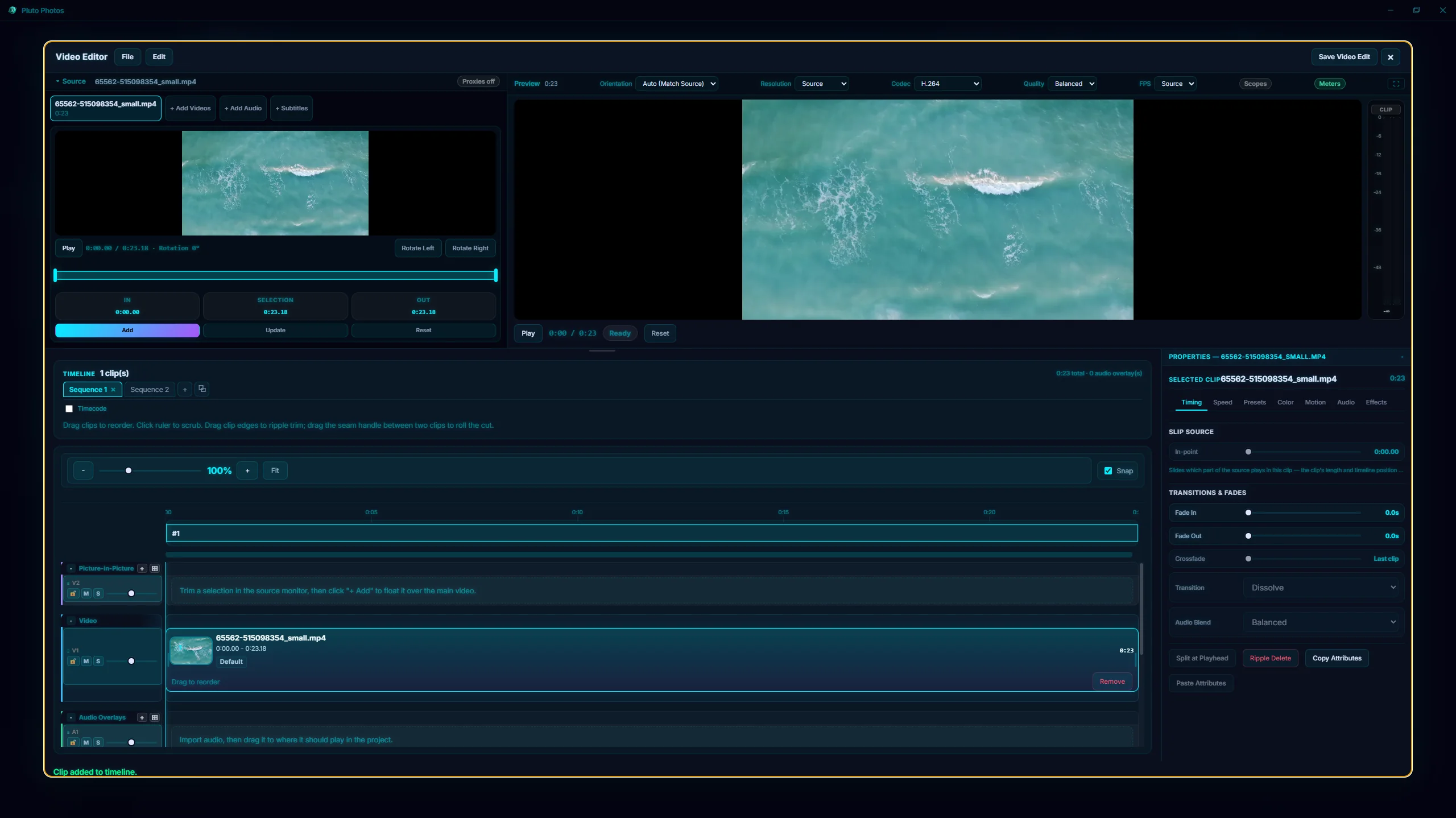Image resolution: width=1456 pixels, height=818 pixels.
Task: Toggle the Meters display pill
Action: click(x=1330, y=84)
